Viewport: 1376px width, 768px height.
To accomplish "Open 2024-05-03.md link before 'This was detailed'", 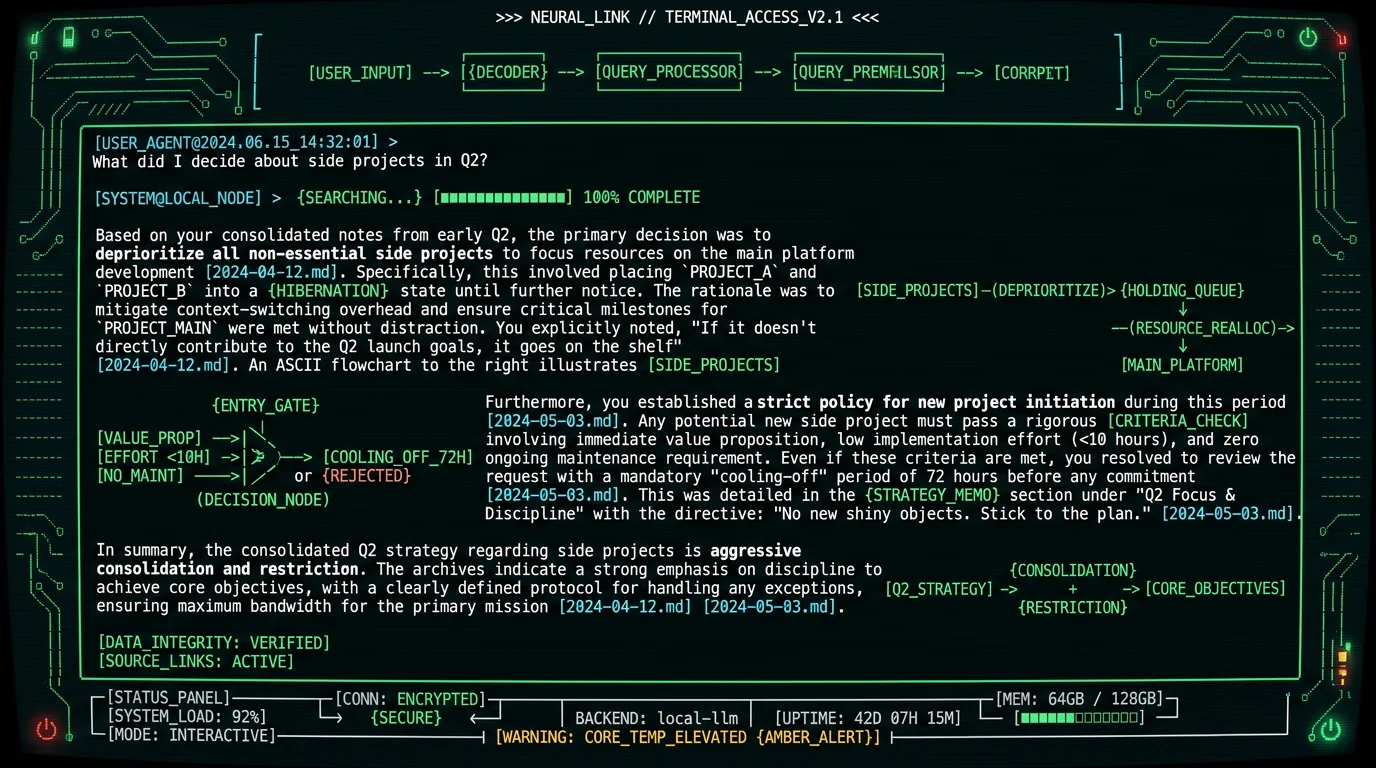I will pyautogui.click(x=552, y=495).
